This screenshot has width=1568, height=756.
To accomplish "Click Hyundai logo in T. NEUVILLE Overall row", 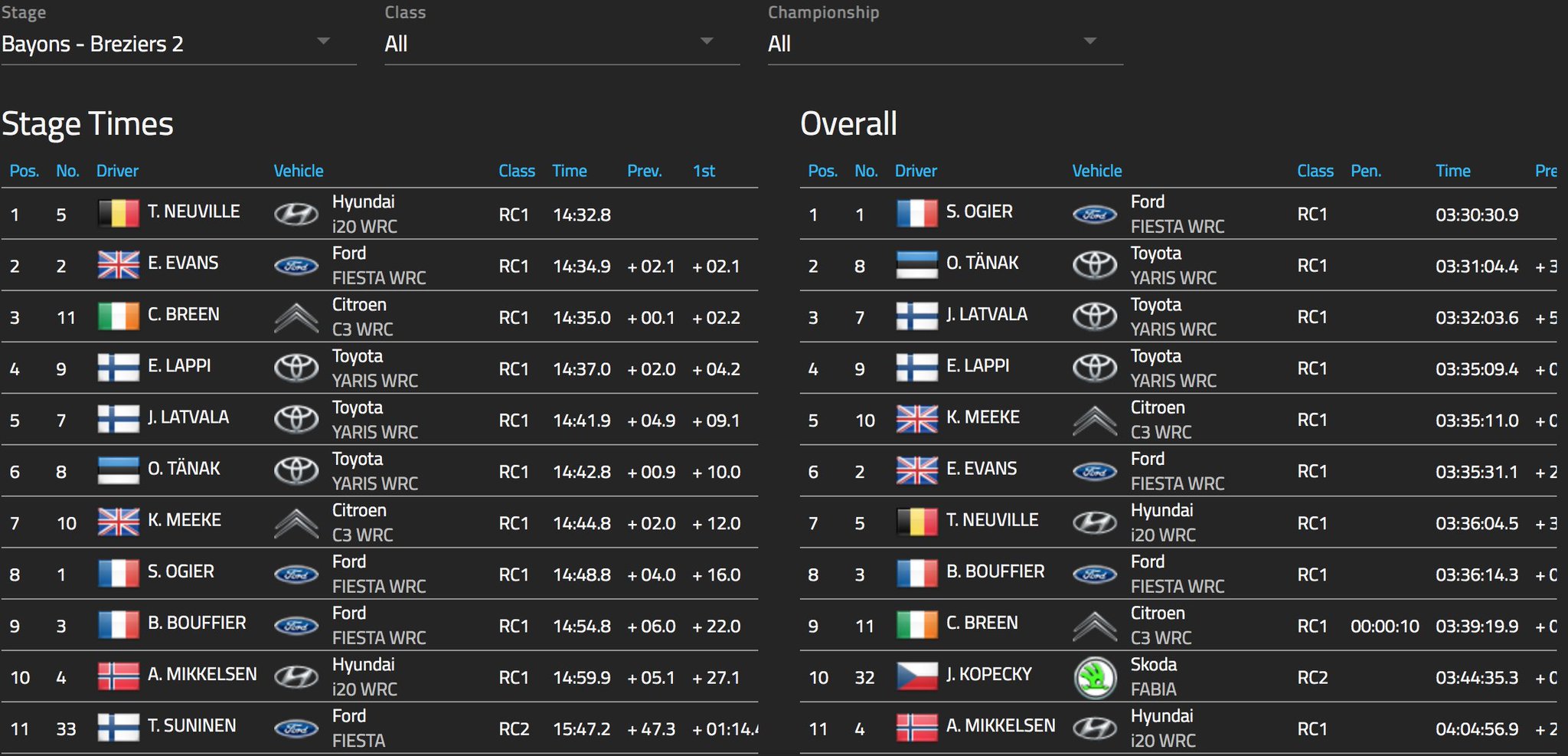I will 1095,523.
